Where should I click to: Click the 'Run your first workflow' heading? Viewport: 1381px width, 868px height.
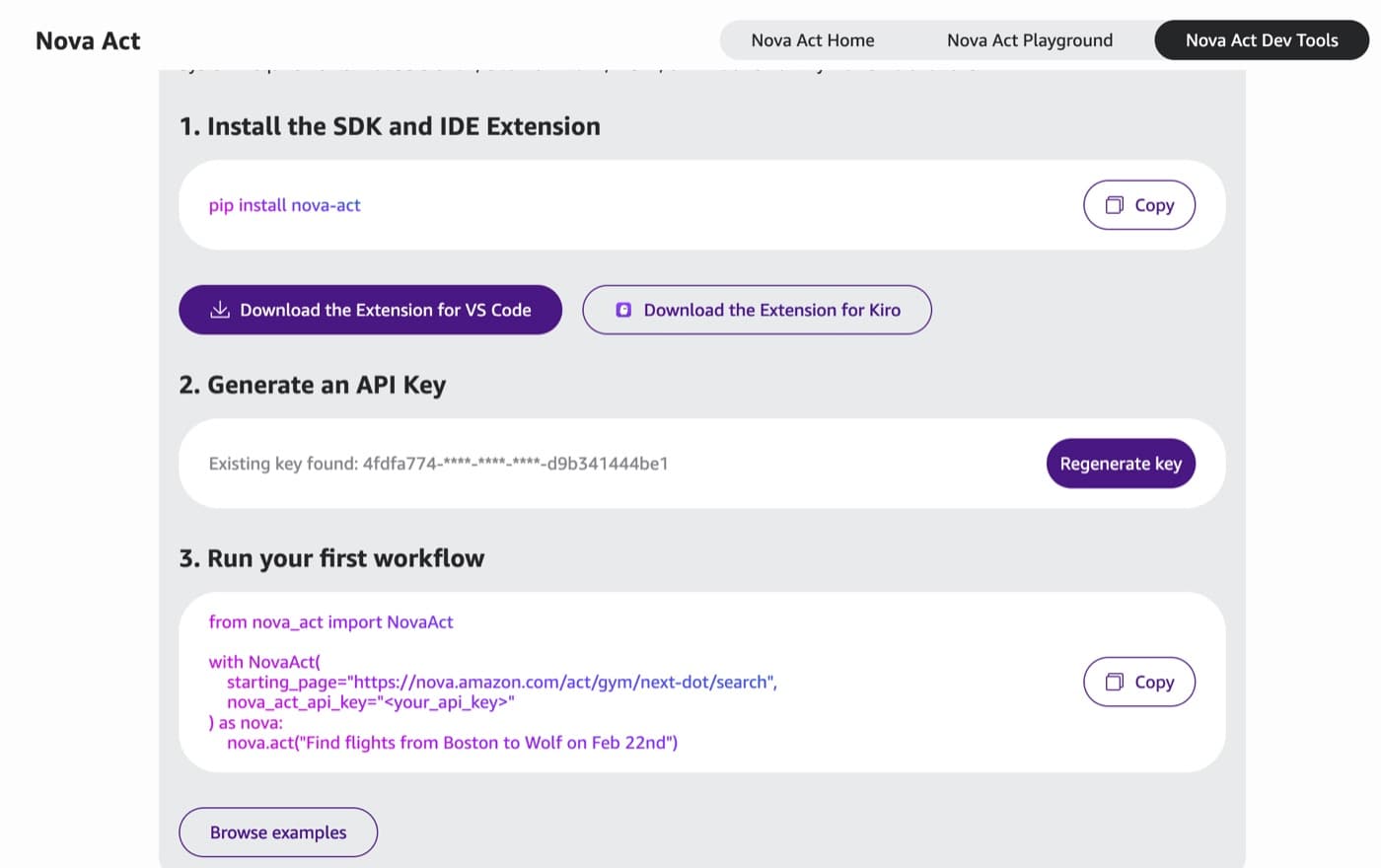pyautogui.click(x=331, y=558)
